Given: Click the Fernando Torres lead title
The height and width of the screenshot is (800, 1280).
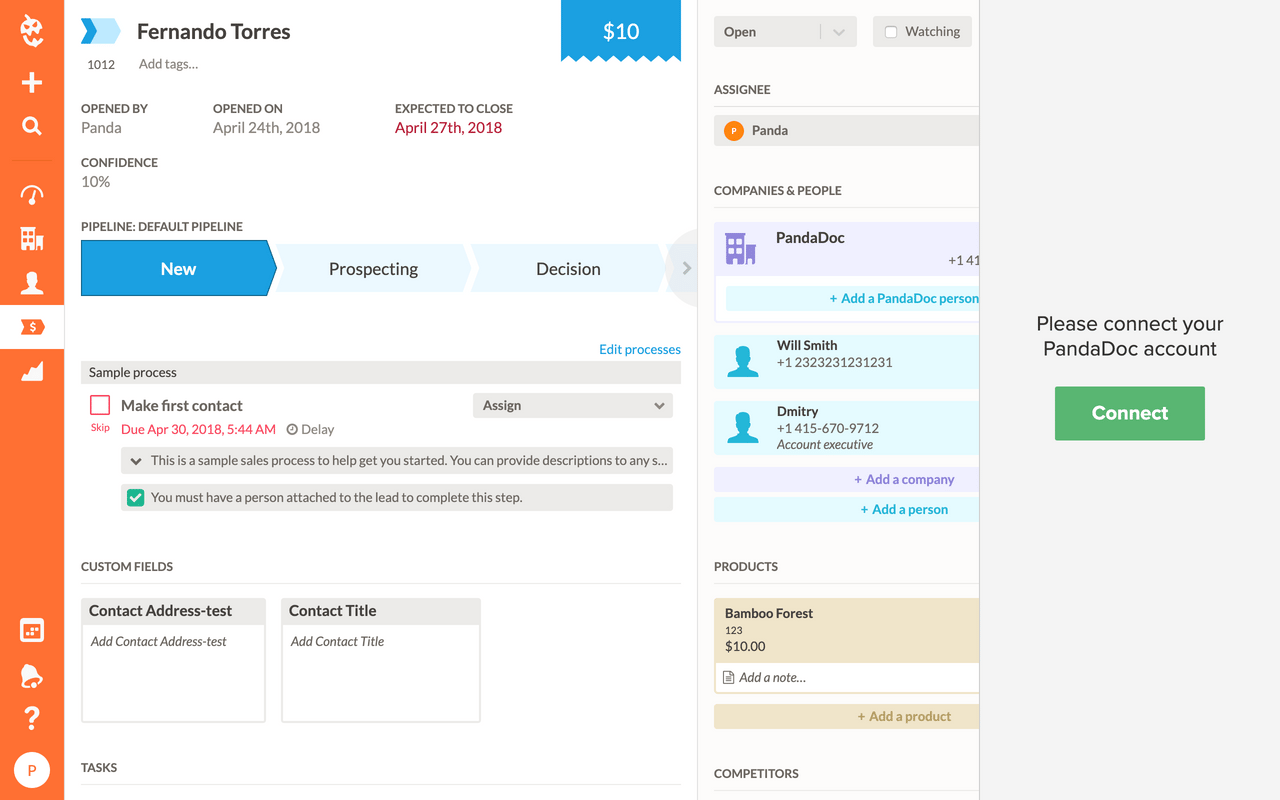Looking at the screenshot, I should click(x=214, y=31).
